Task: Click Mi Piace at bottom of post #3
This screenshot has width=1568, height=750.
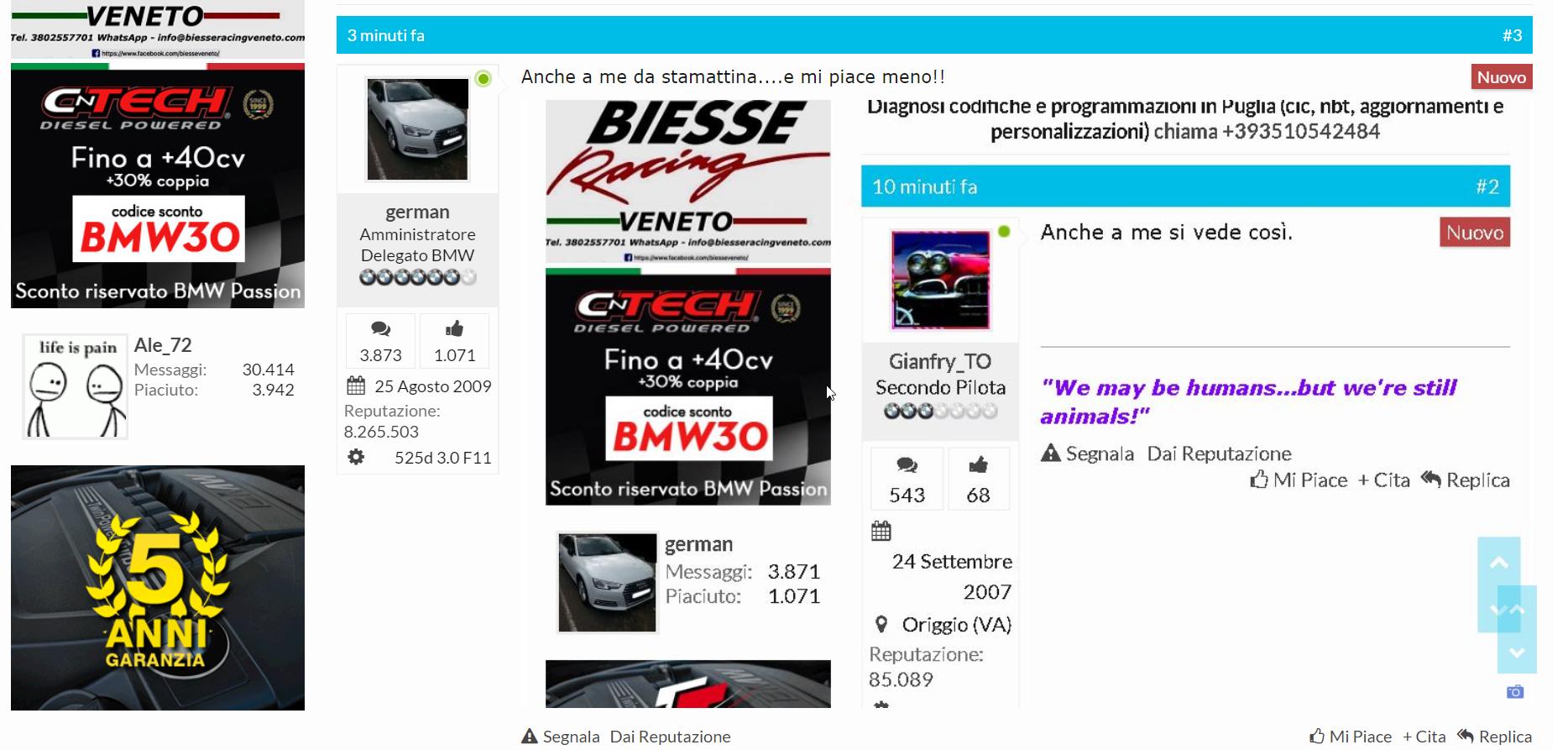Action: tap(1351, 737)
